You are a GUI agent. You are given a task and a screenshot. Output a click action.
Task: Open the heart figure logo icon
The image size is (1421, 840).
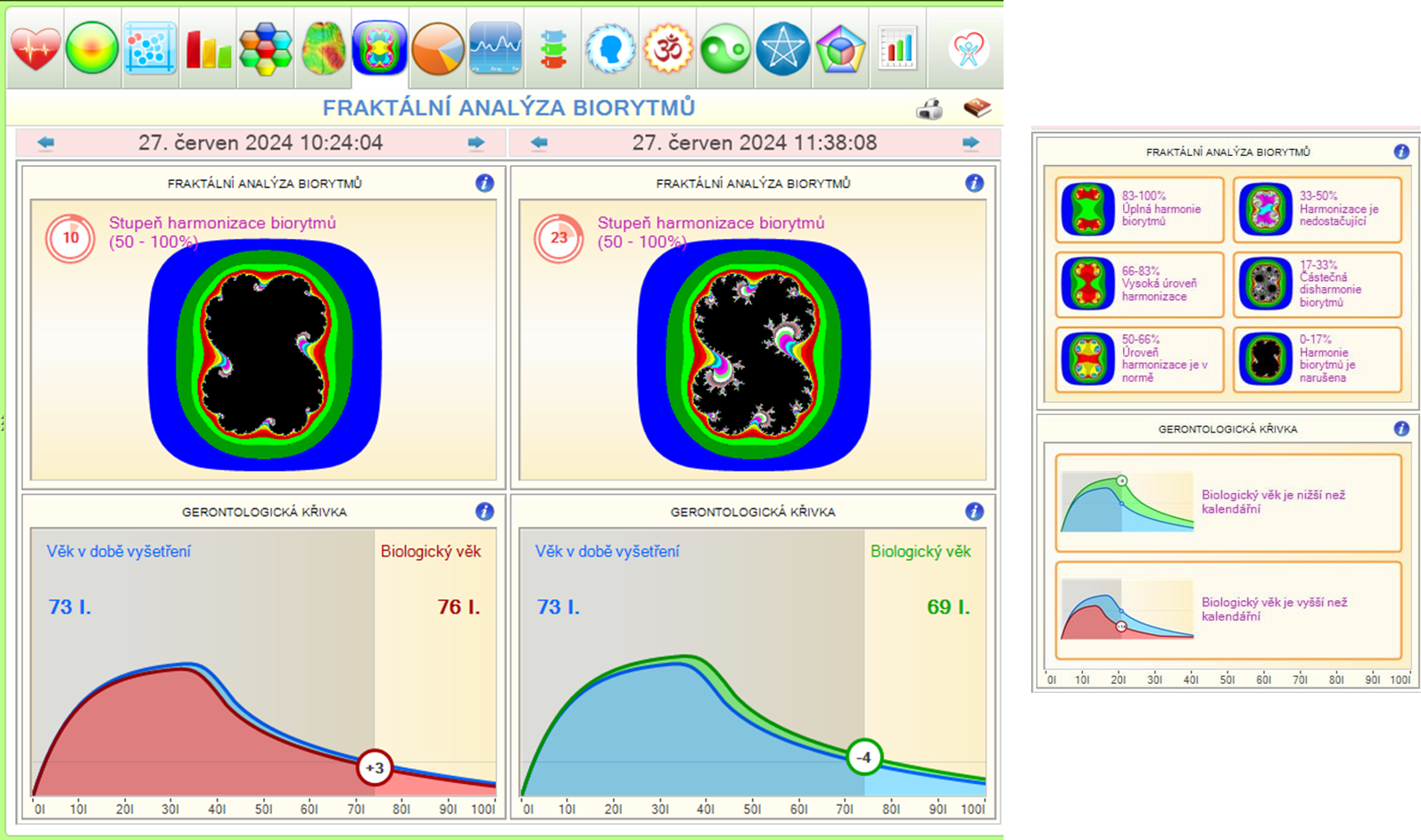(968, 48)
